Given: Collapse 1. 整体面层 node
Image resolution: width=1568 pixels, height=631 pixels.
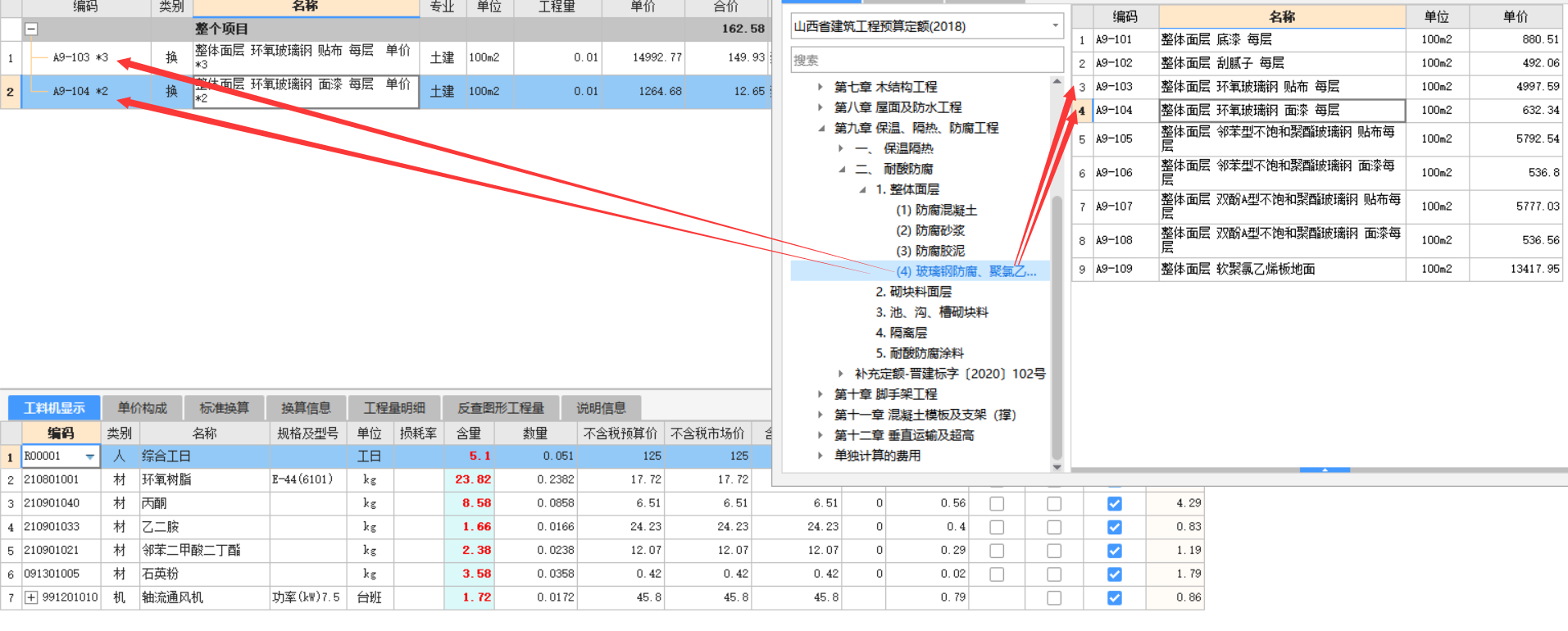Looking at the screenshot, I should tap(861, 189).
